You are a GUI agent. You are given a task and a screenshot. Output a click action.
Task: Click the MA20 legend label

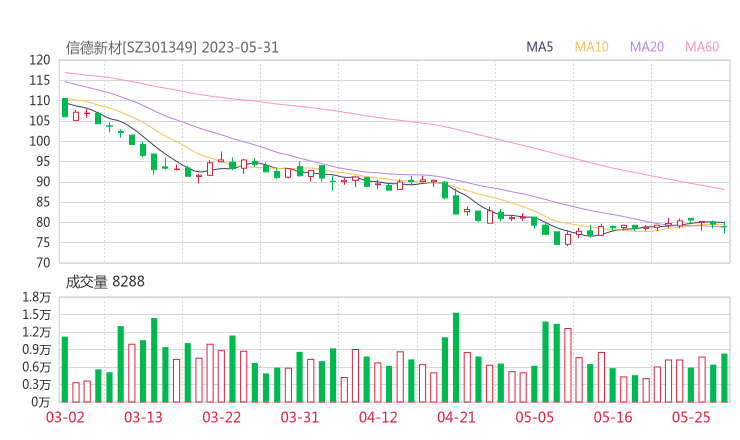647,47
